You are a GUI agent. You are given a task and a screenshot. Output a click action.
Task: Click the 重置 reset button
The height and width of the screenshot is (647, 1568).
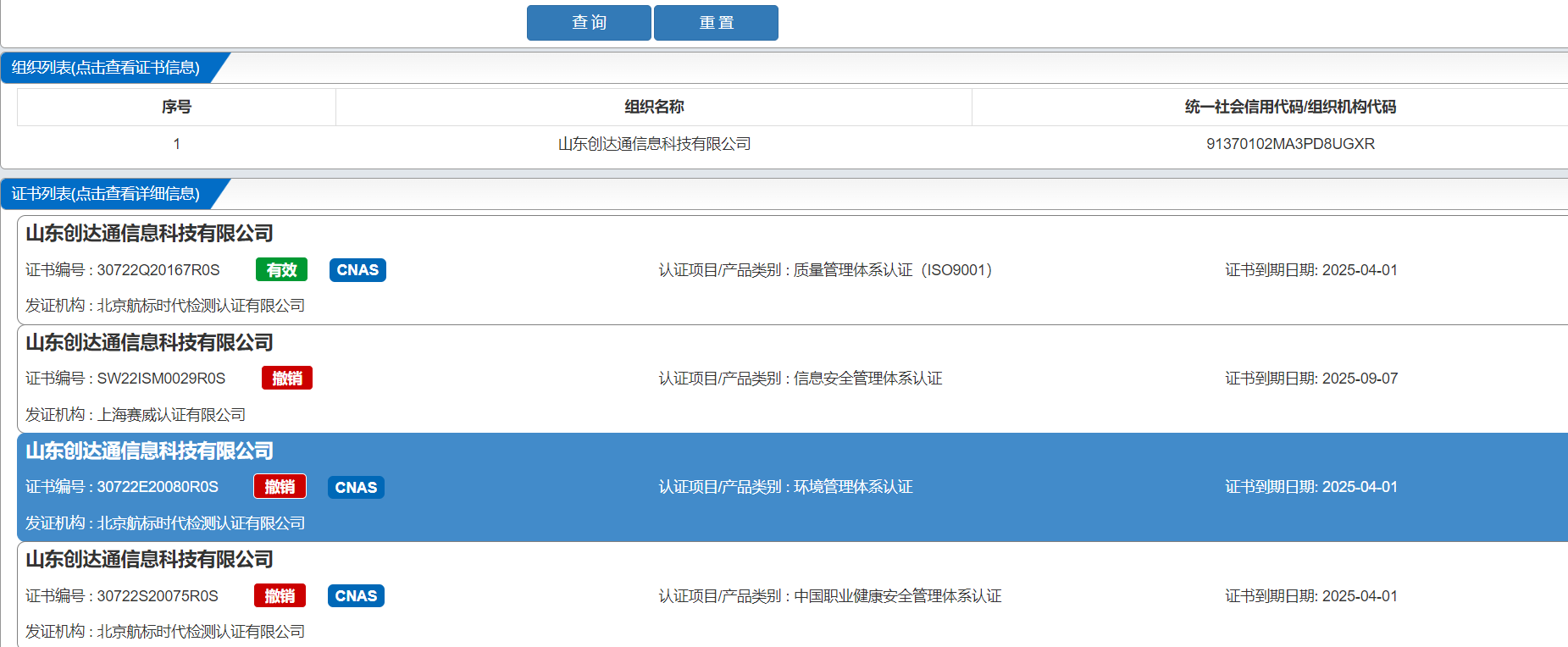(x=716, y=23)
